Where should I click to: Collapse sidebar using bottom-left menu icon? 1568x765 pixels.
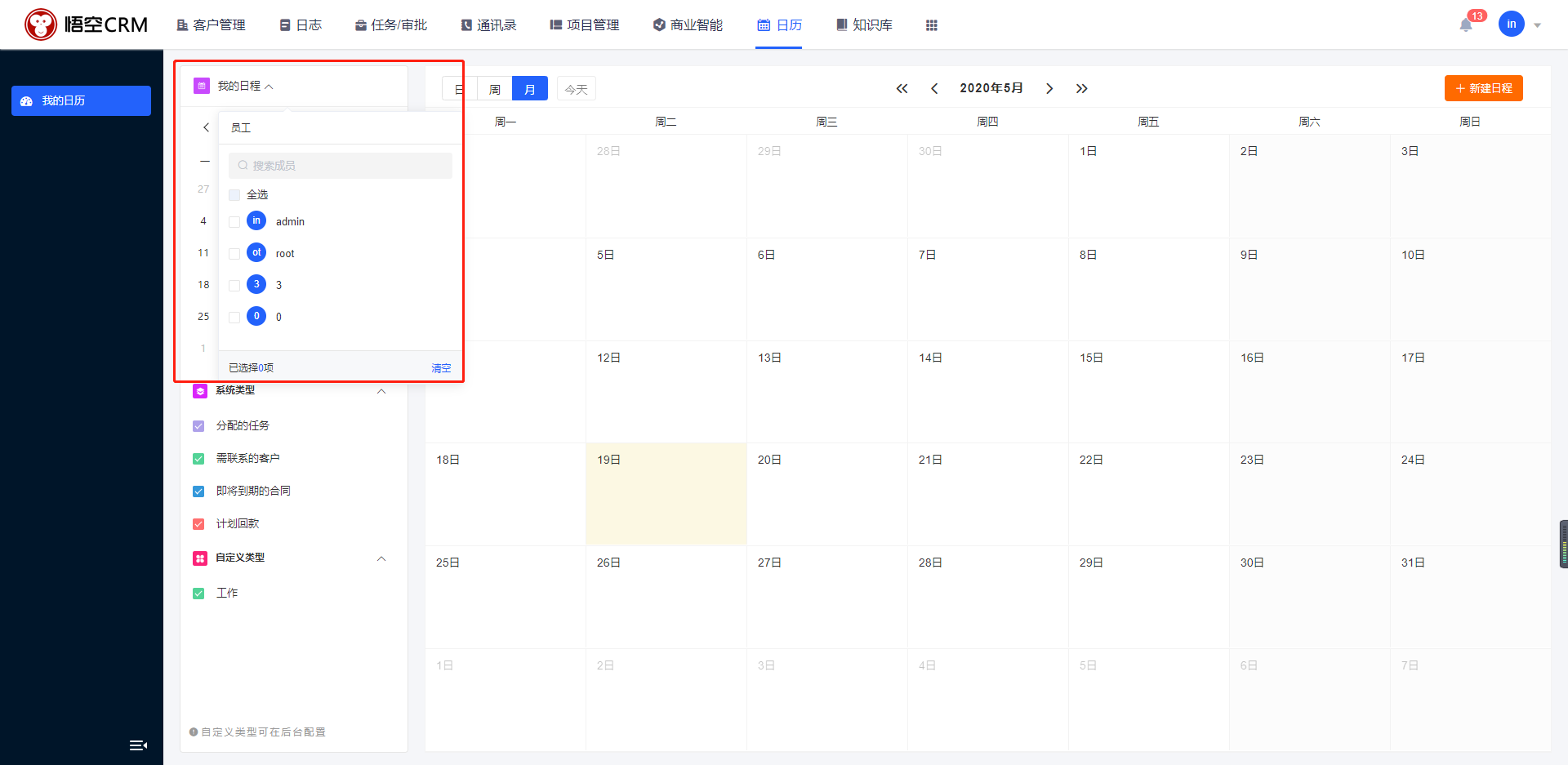click(138, 745)
